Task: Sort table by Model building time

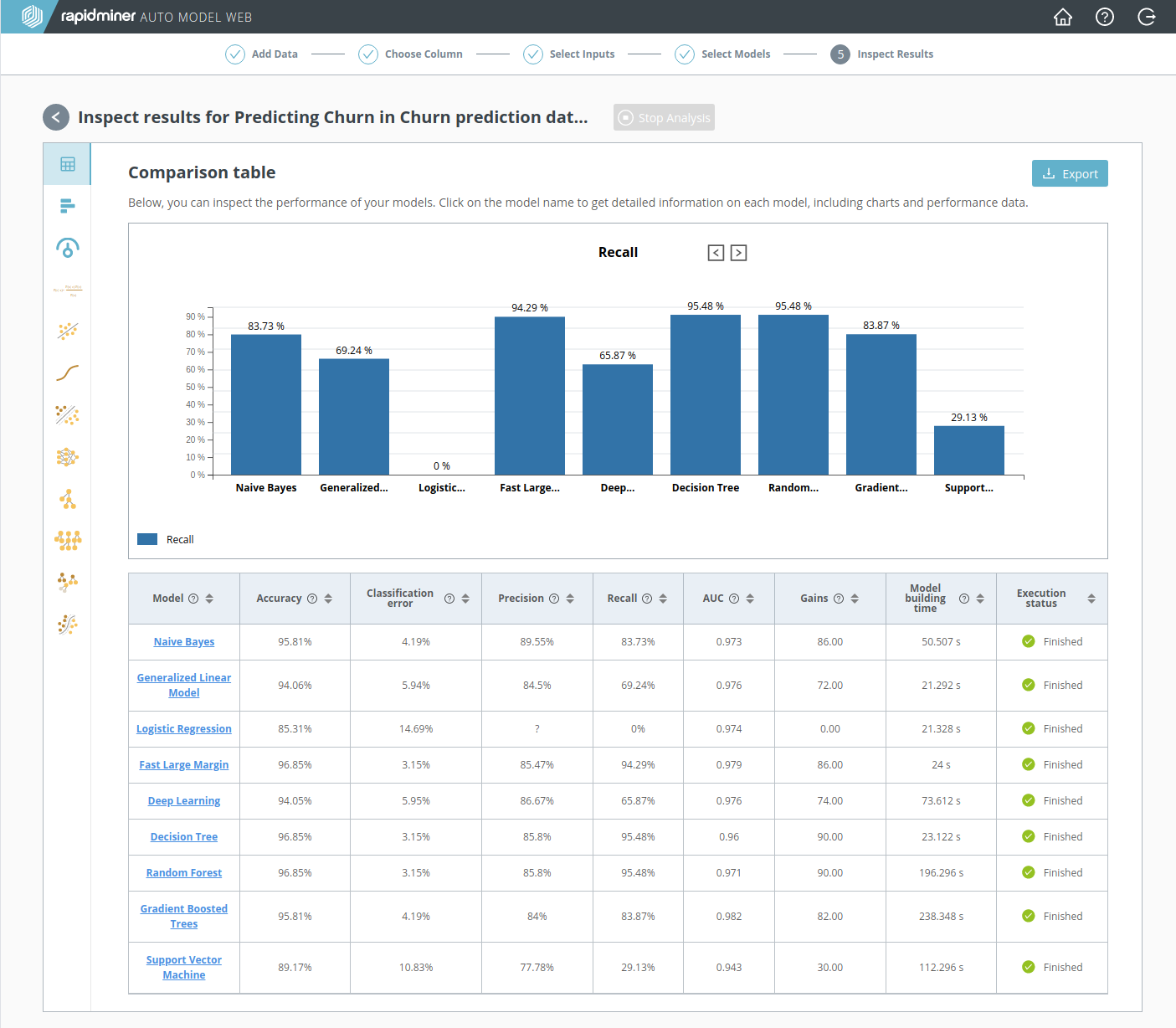Action: [x=980, y=599]
